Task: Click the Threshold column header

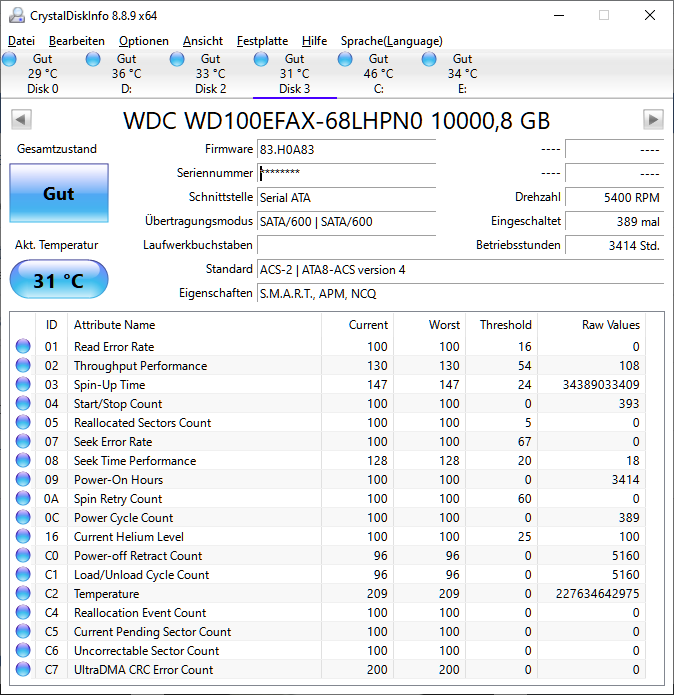Action: (501, 325)
